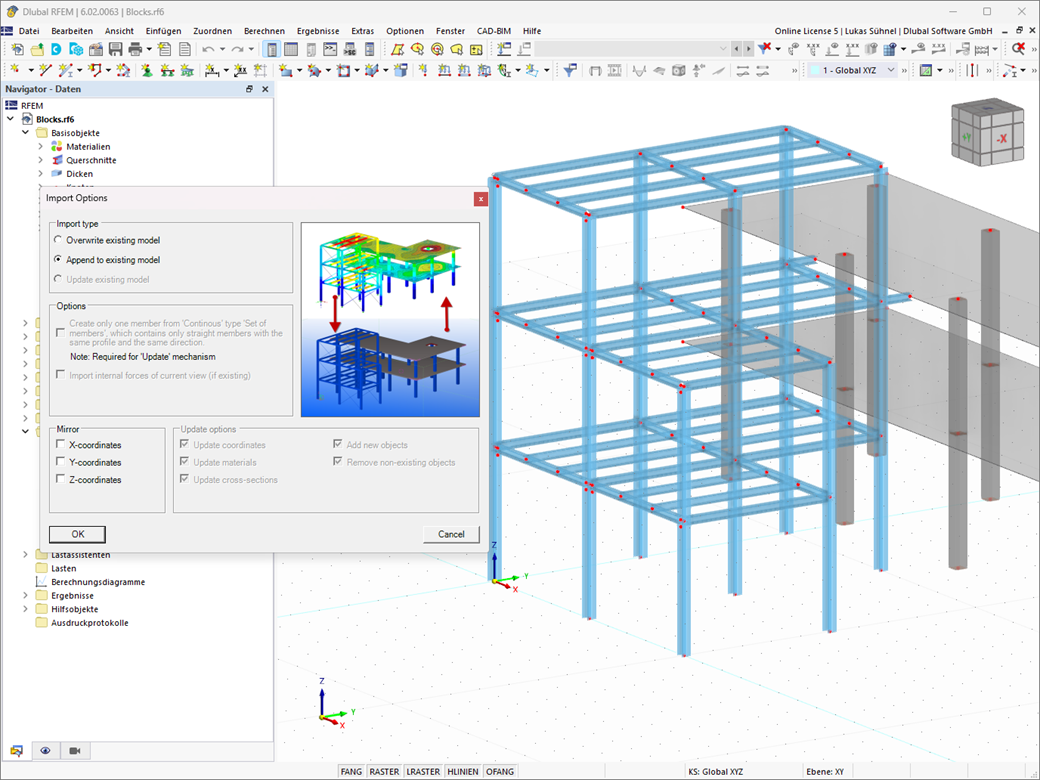Toggle FANG snap in status bar
1040x780 pixels.
point(351,771)
